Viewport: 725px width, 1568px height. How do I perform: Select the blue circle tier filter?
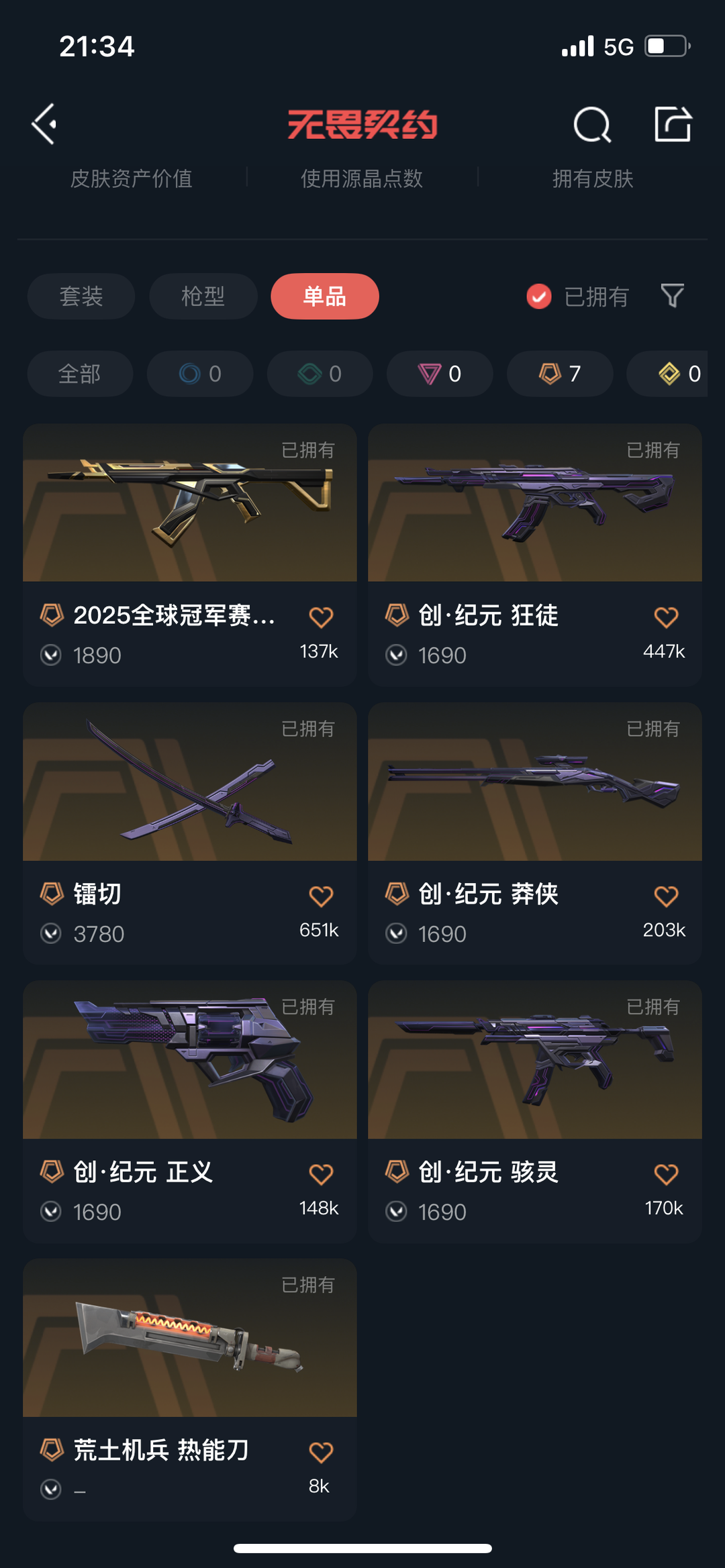click(200, 374)
